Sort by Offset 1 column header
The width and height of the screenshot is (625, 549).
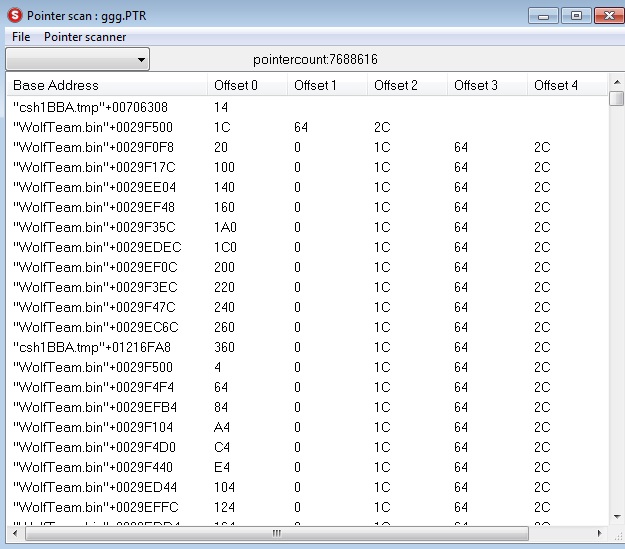pos(327,85)
